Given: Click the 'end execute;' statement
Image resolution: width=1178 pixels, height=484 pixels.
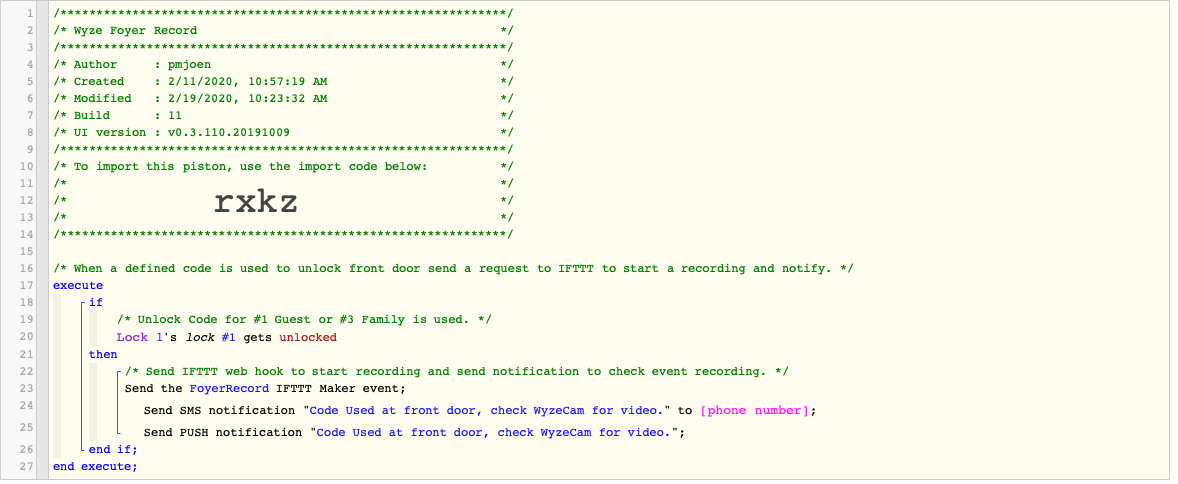Looking at the screenshot, I should point(95,467).
